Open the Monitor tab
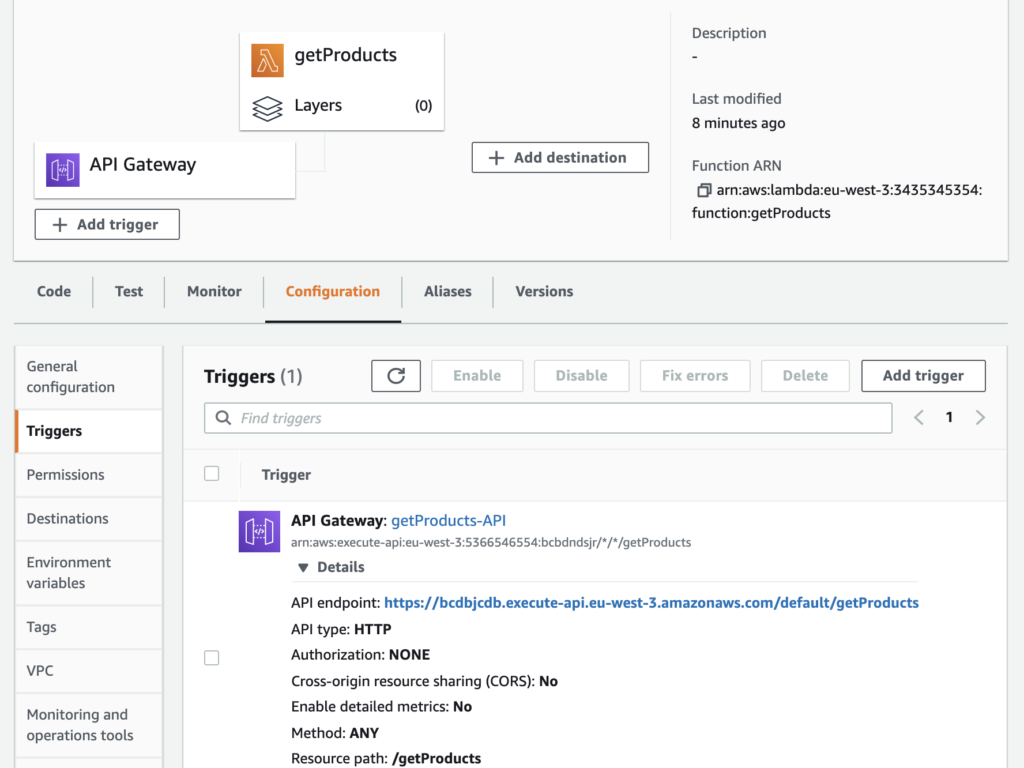This screenshot has height=768, width=1024. 214,291
